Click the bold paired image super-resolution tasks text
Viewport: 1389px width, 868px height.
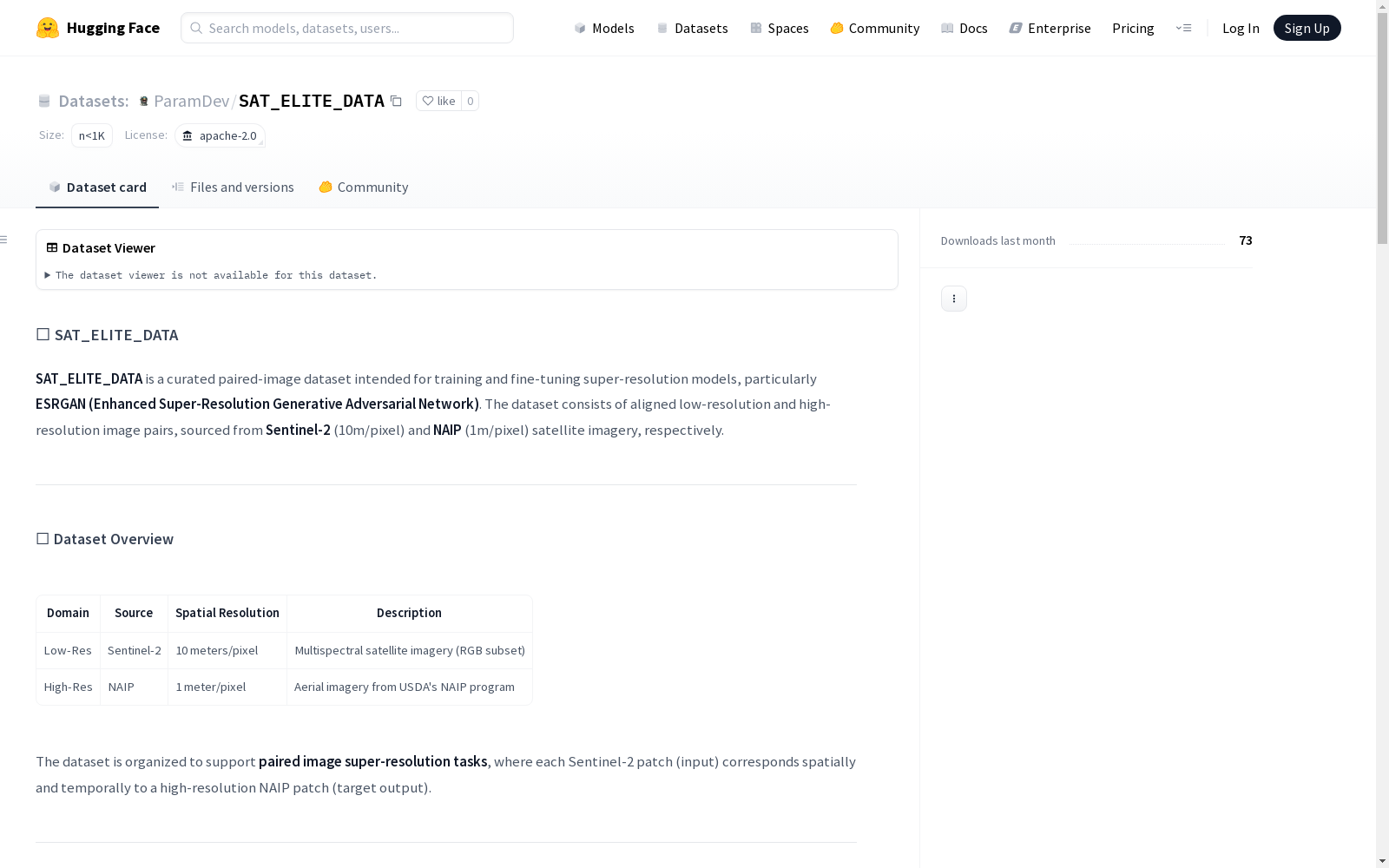[373, 761]
